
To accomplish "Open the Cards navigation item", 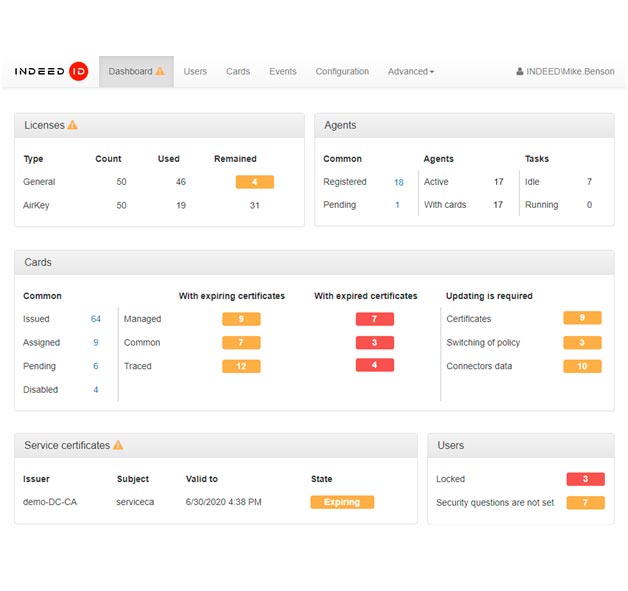I will click(x=238, y=71).
